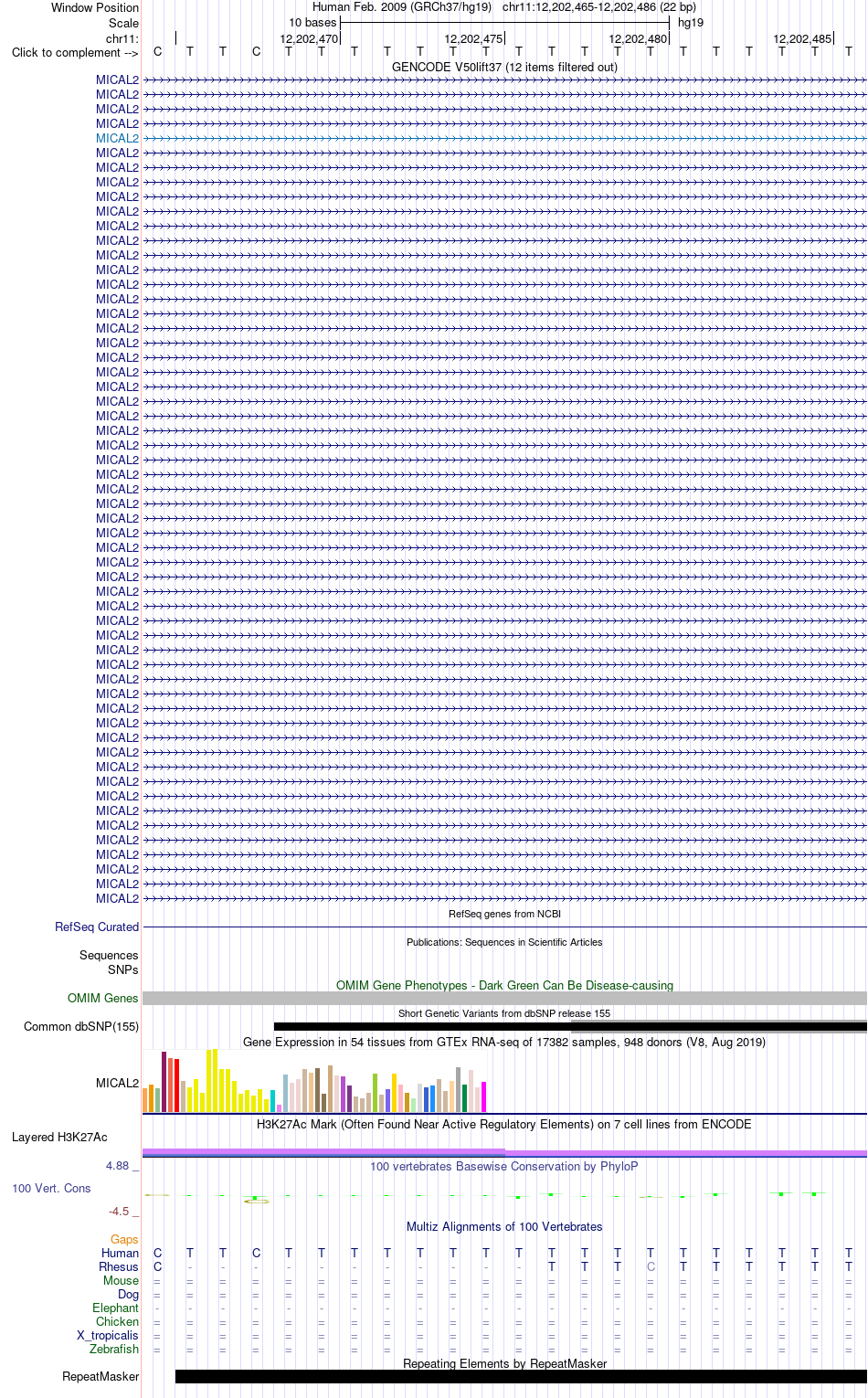This screenshot has height=1398, width=868.
Task: Click the dark maroon bar in GTEx chart
Action: click(x=164, y=1082)
